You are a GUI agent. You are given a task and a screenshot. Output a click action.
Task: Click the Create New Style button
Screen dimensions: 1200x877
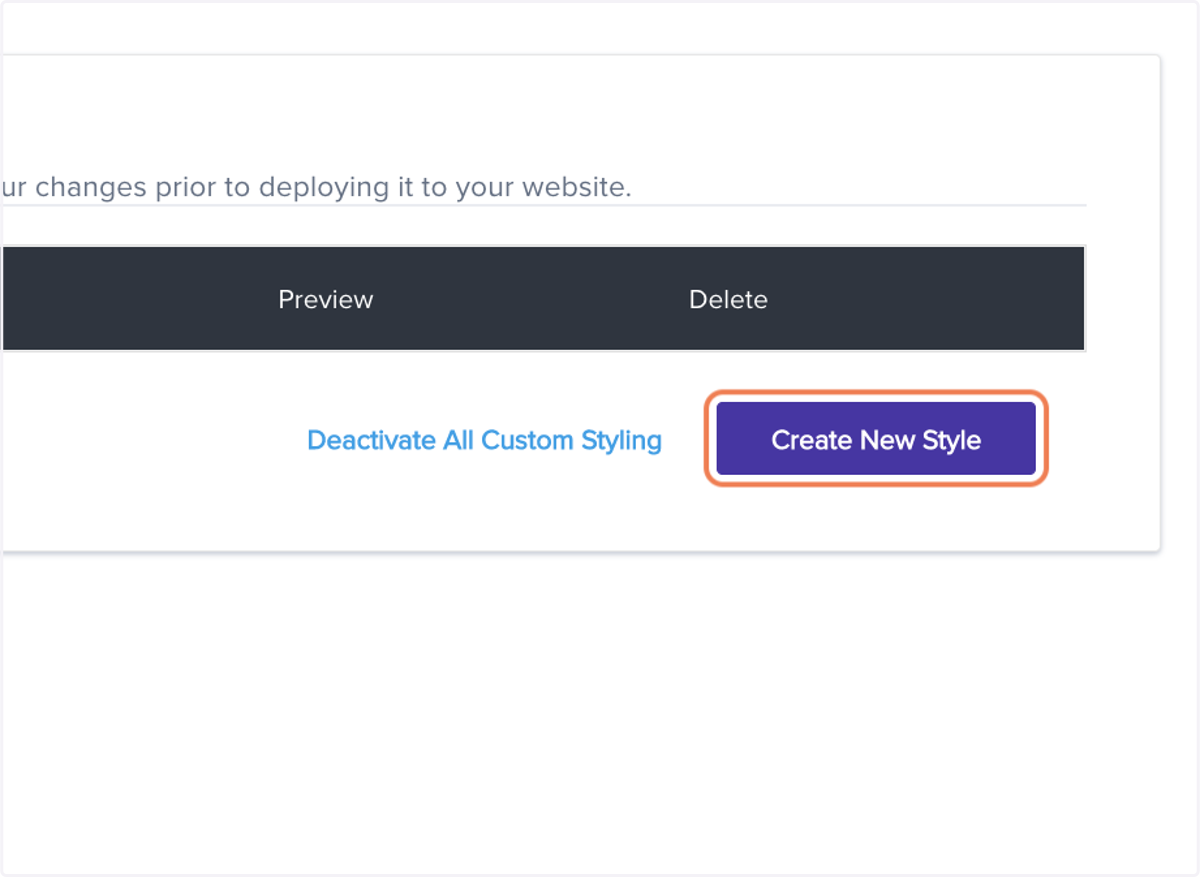876,439
